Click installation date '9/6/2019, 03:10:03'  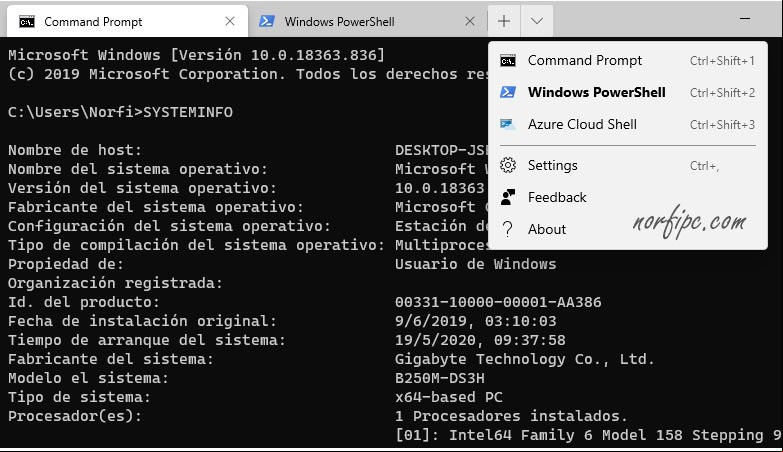pos(475,321)
